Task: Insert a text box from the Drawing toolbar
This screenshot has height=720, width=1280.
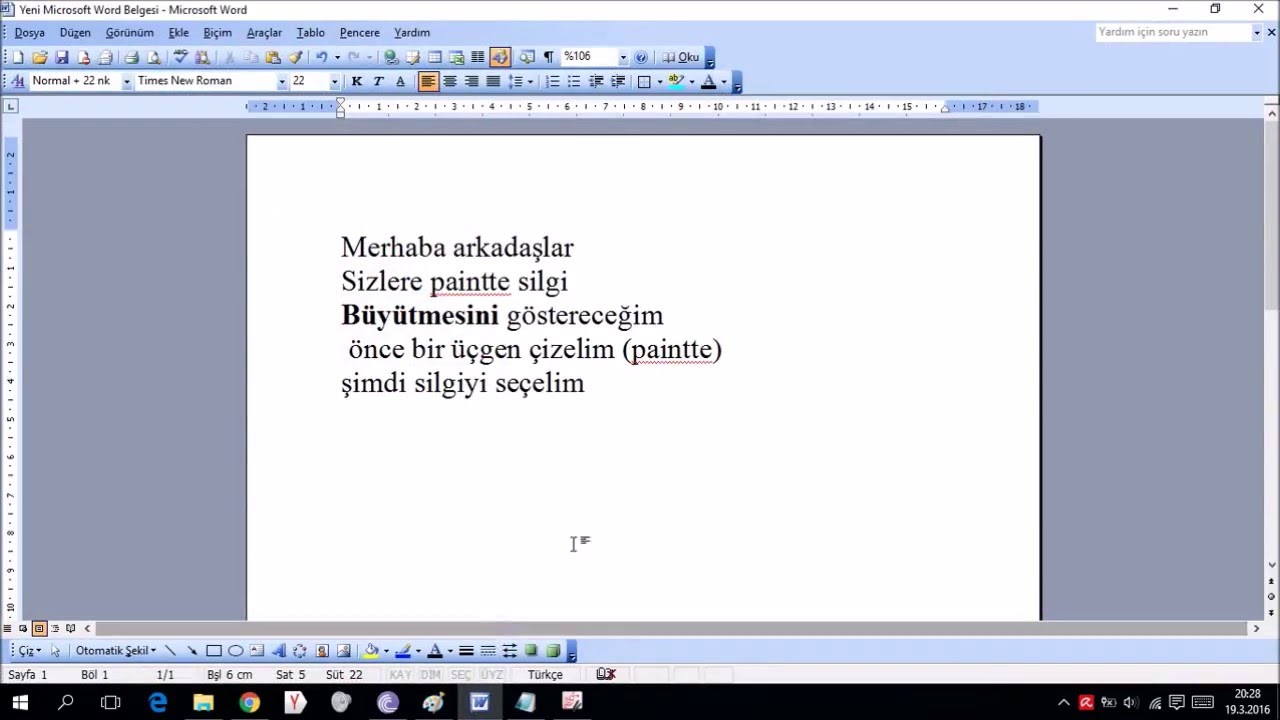Action: 257,651
